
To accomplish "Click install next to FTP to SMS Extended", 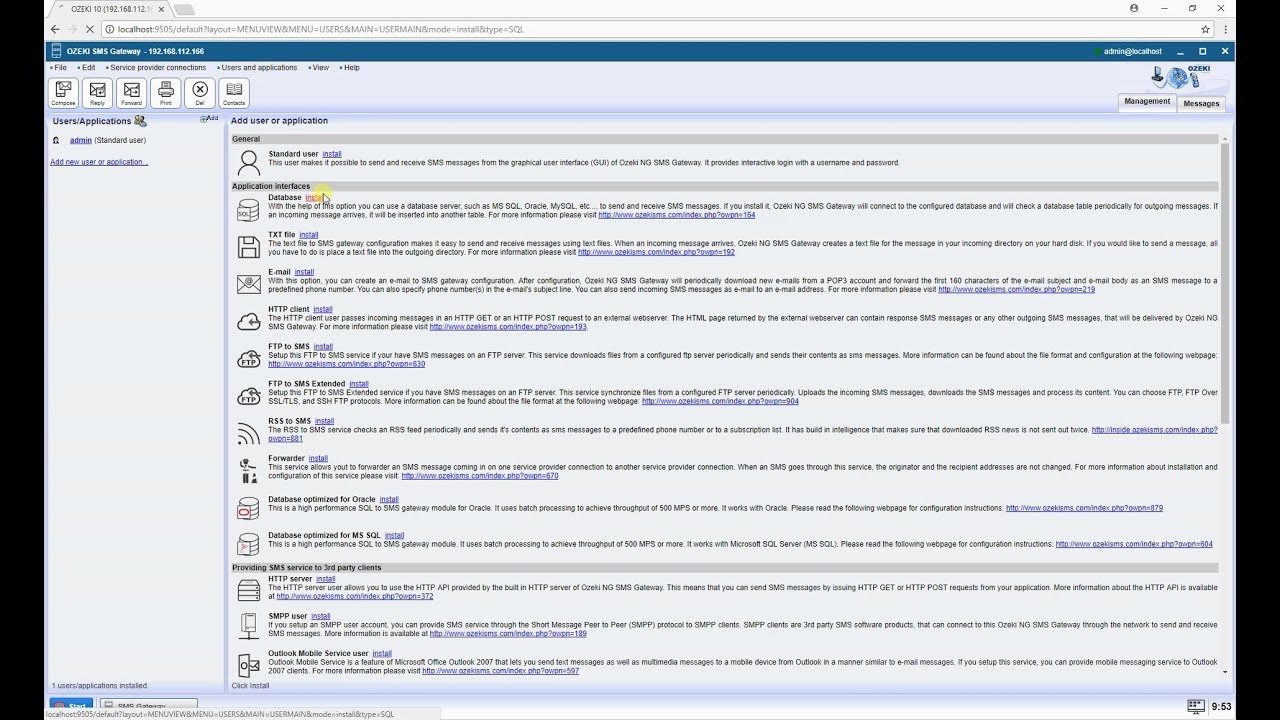I will [359, 384].
